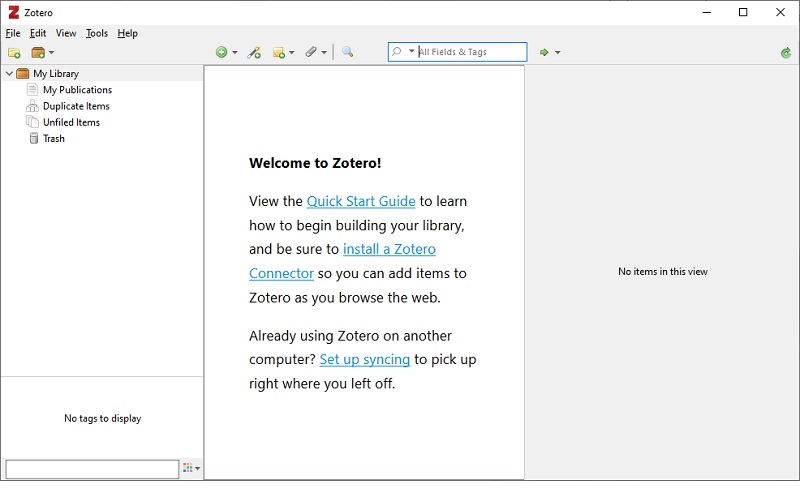The height and width of the screenshot is (493, 800).
Task: Open the tag selector actions colored-grid menu
Action: click(x=191, y=468)
